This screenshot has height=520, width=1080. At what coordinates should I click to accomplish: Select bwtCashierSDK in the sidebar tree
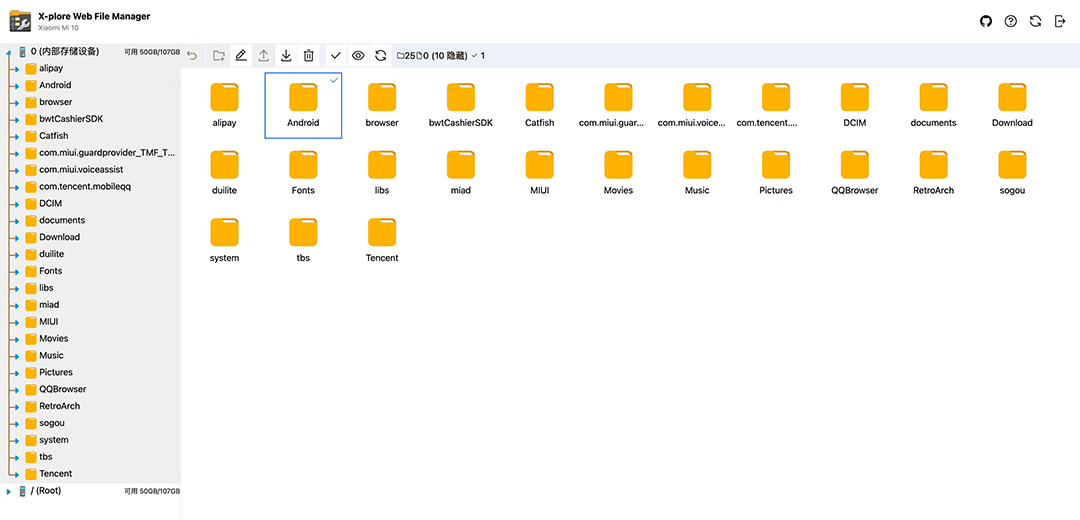(x=72, y=119)
